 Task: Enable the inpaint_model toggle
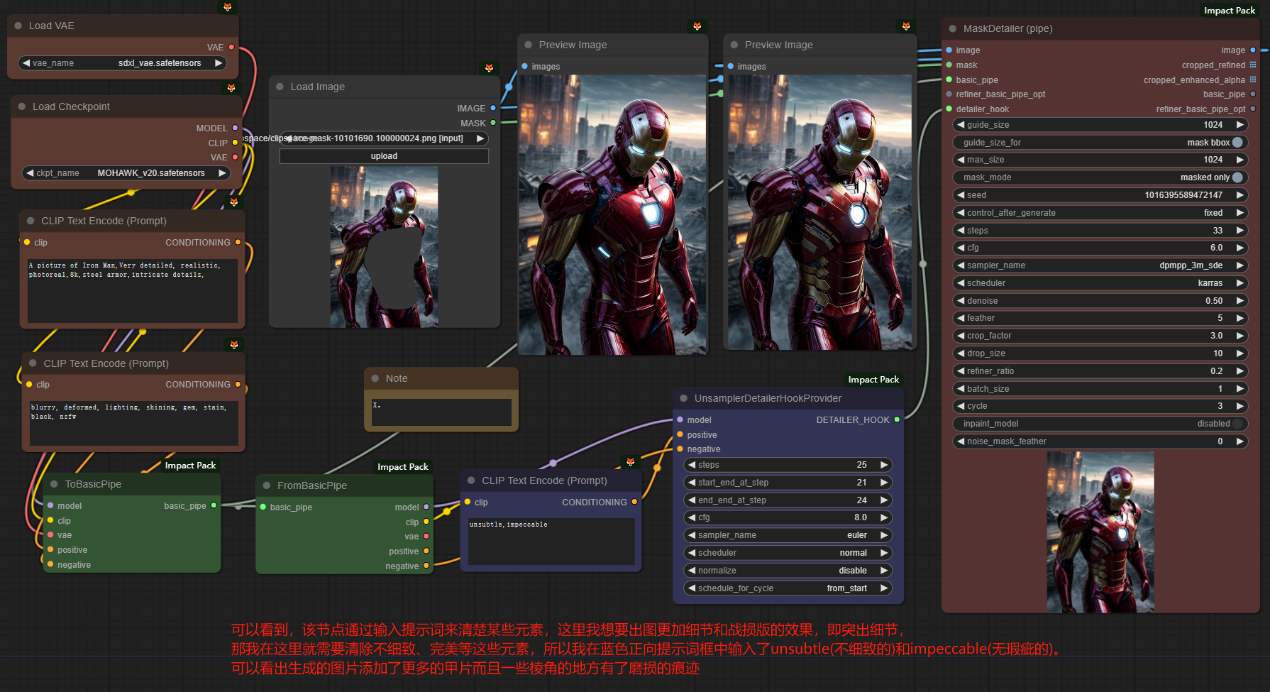pyautogui.click(x=1238, y=423)
